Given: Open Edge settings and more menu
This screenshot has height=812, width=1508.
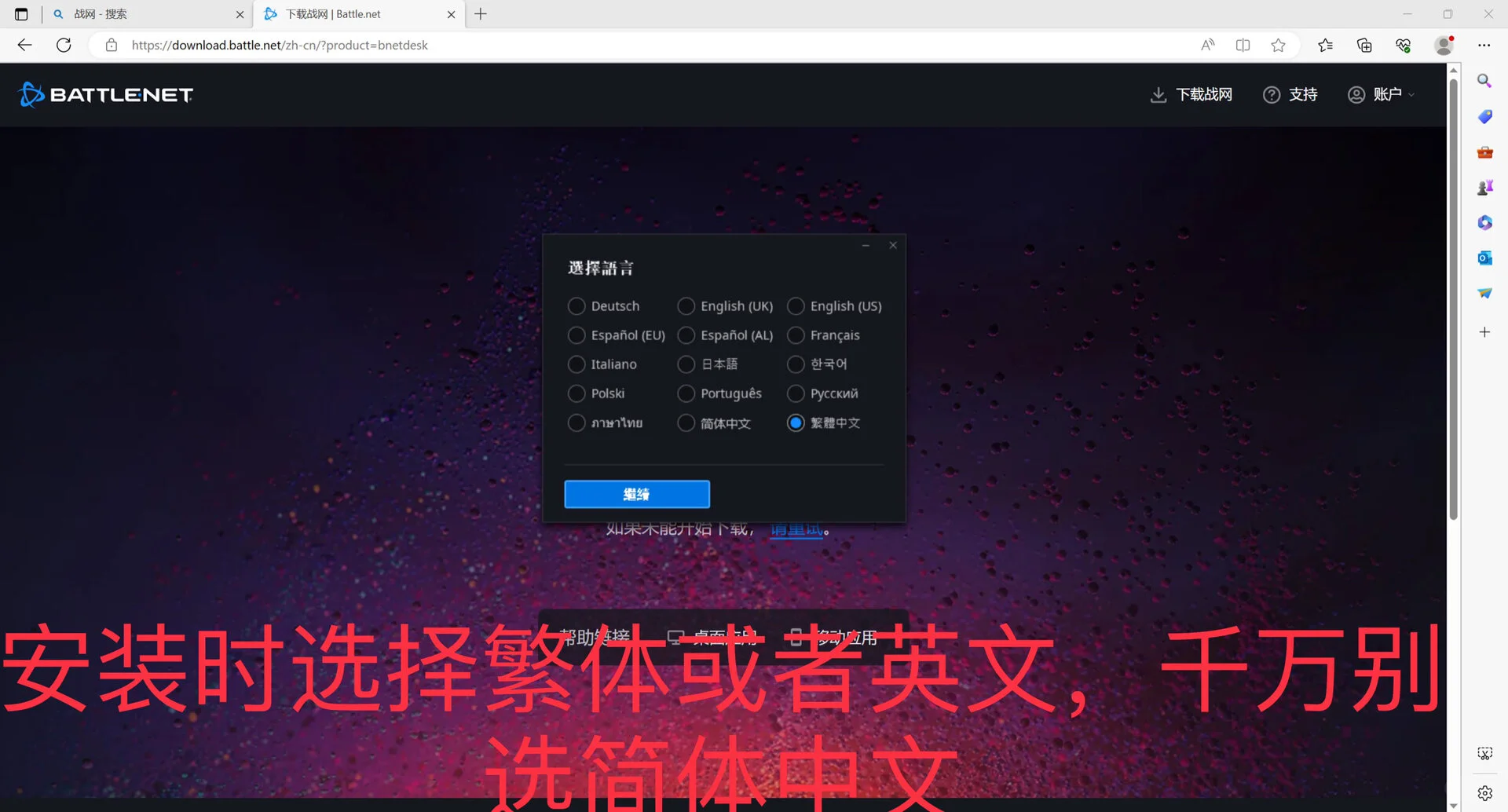Looking at the screenshot, I should coord(1484,45).
